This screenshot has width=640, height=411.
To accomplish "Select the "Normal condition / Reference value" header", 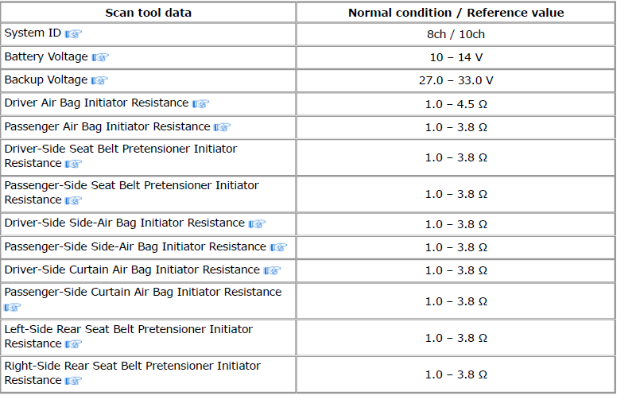I will (x=455, y=13).
